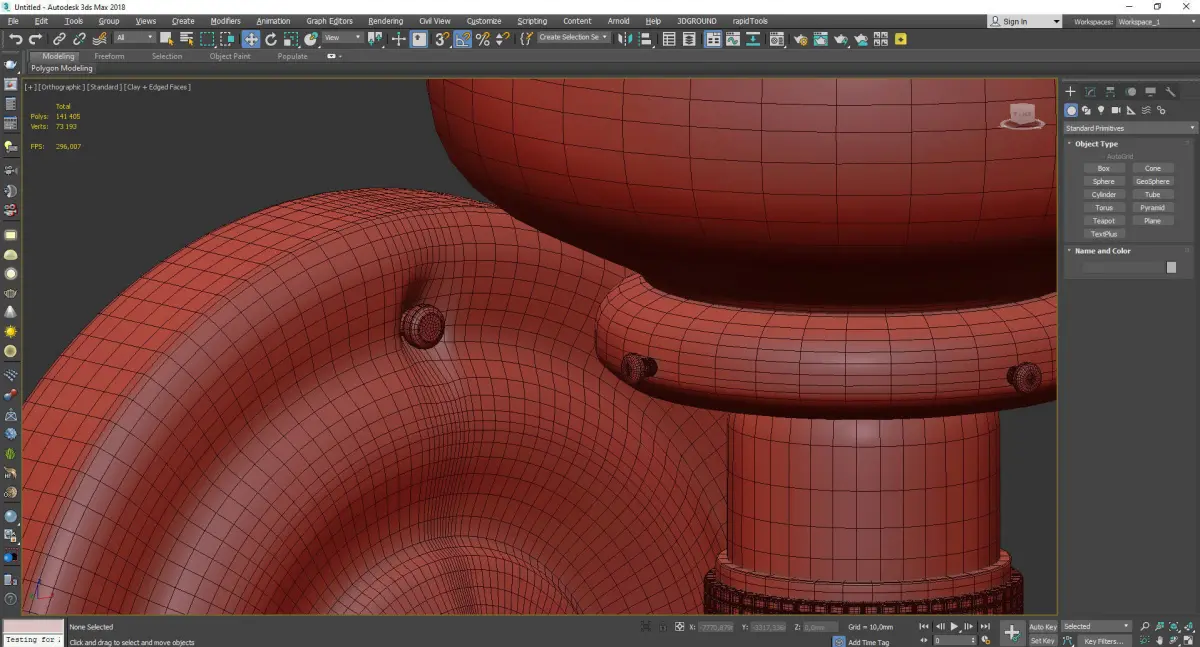
Task: Open the Modifiers menu
Action: tap(225, 21)
